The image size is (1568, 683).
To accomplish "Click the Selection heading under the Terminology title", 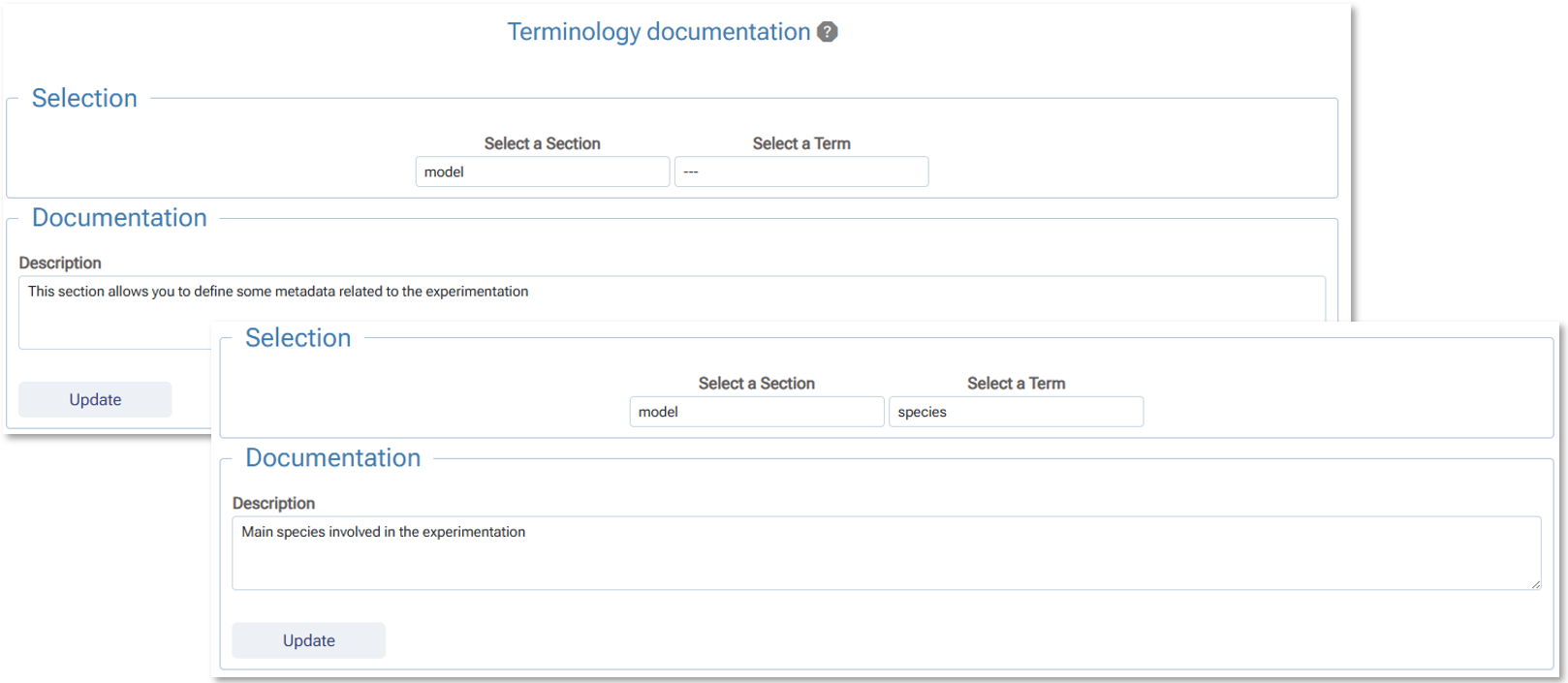I will pos(84,98).
